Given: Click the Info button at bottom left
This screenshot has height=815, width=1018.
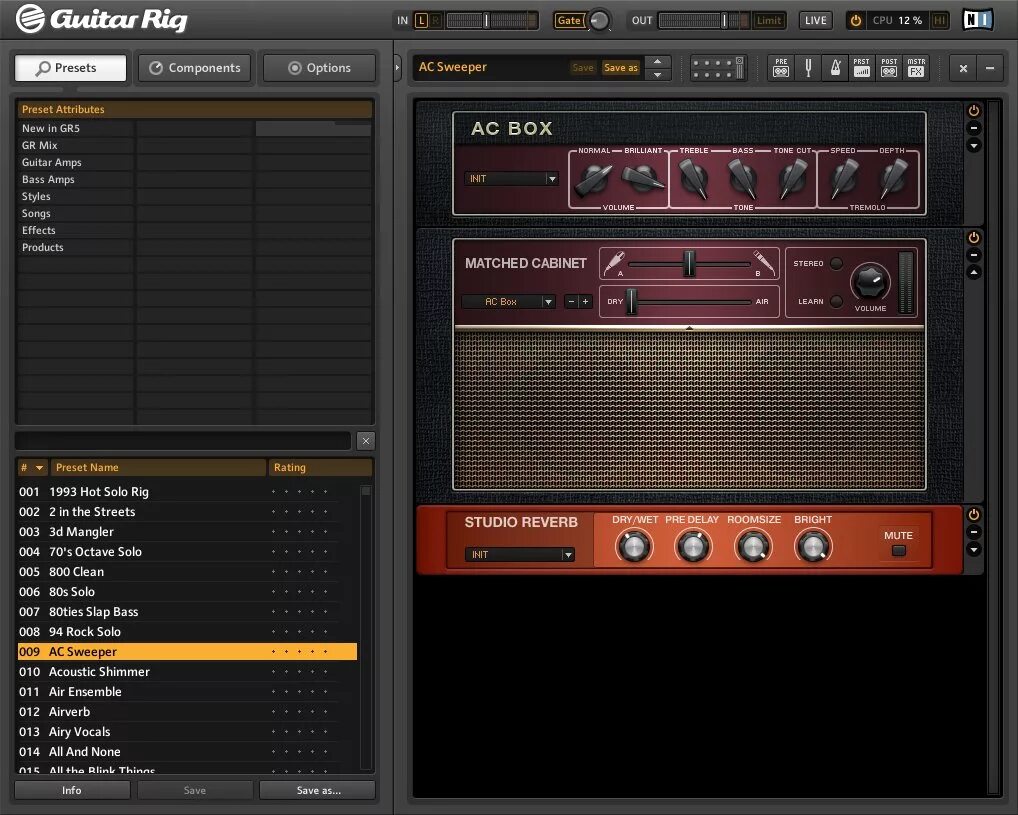Looking at the screenshot, I should pos(71,789).
